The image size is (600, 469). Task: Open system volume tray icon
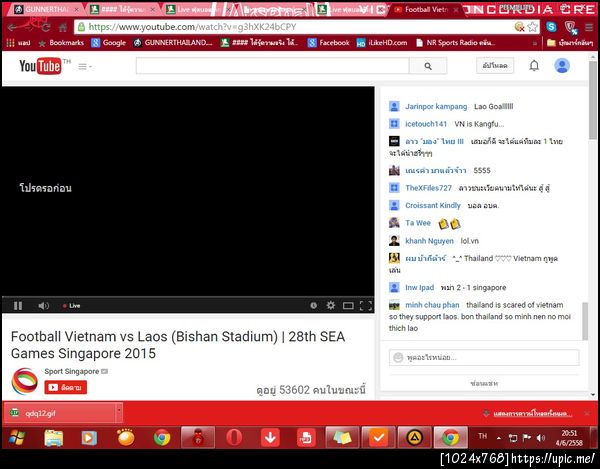click(x=541, y=438)
